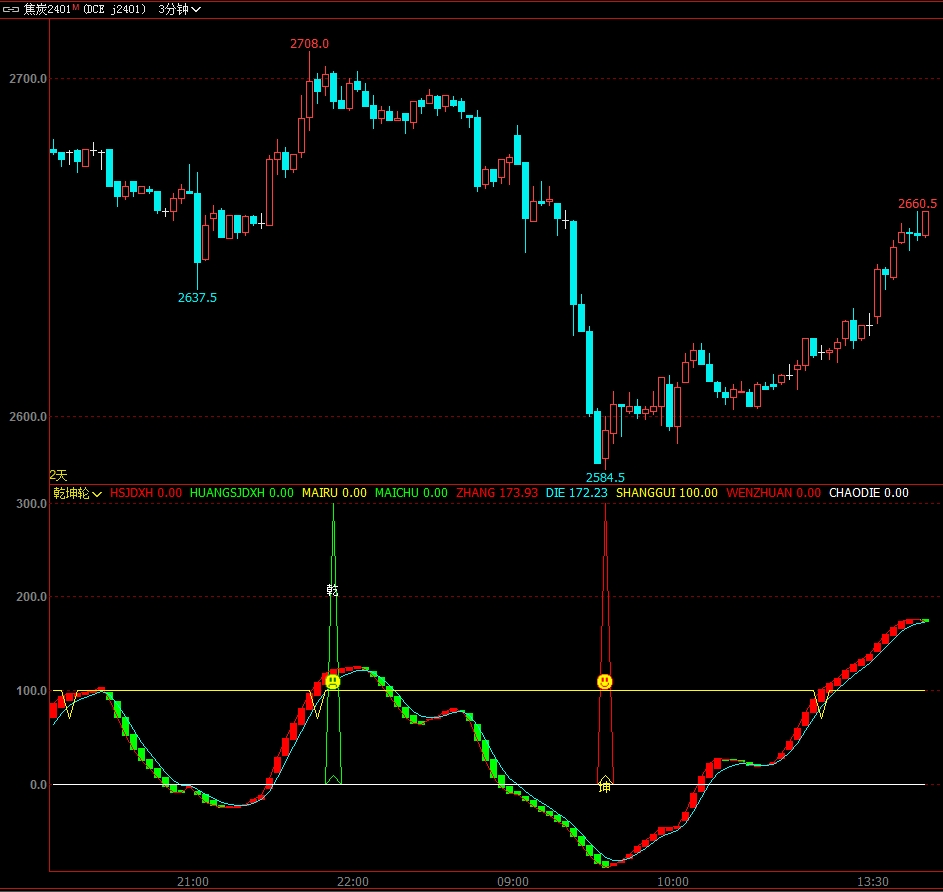Viewport: 943px width, 892px height.
Task: Click the 13:30 time axis marker
Action: pos(873,881)
